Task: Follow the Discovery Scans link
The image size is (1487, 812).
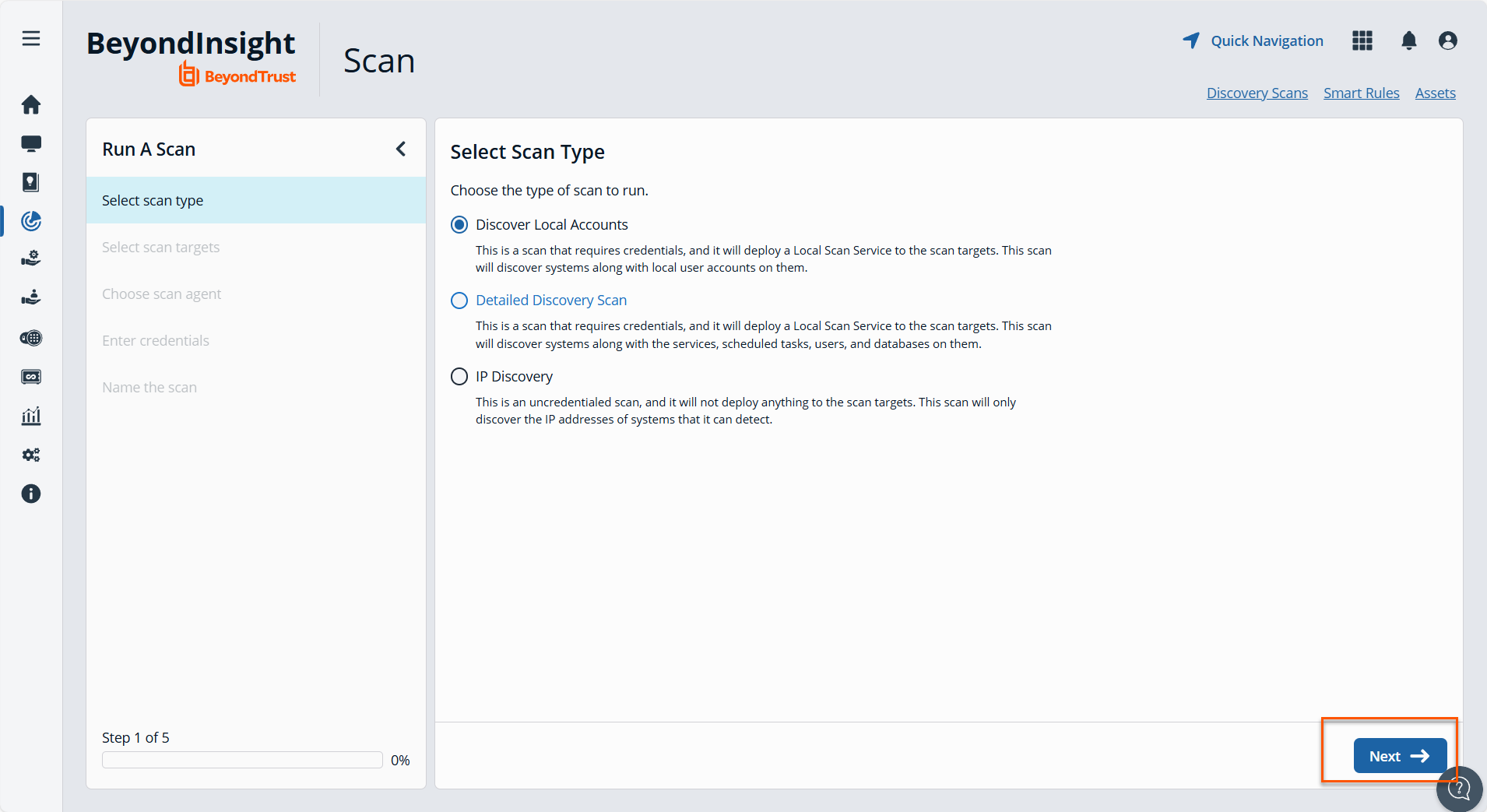Action: click(x=1257, y=93)
